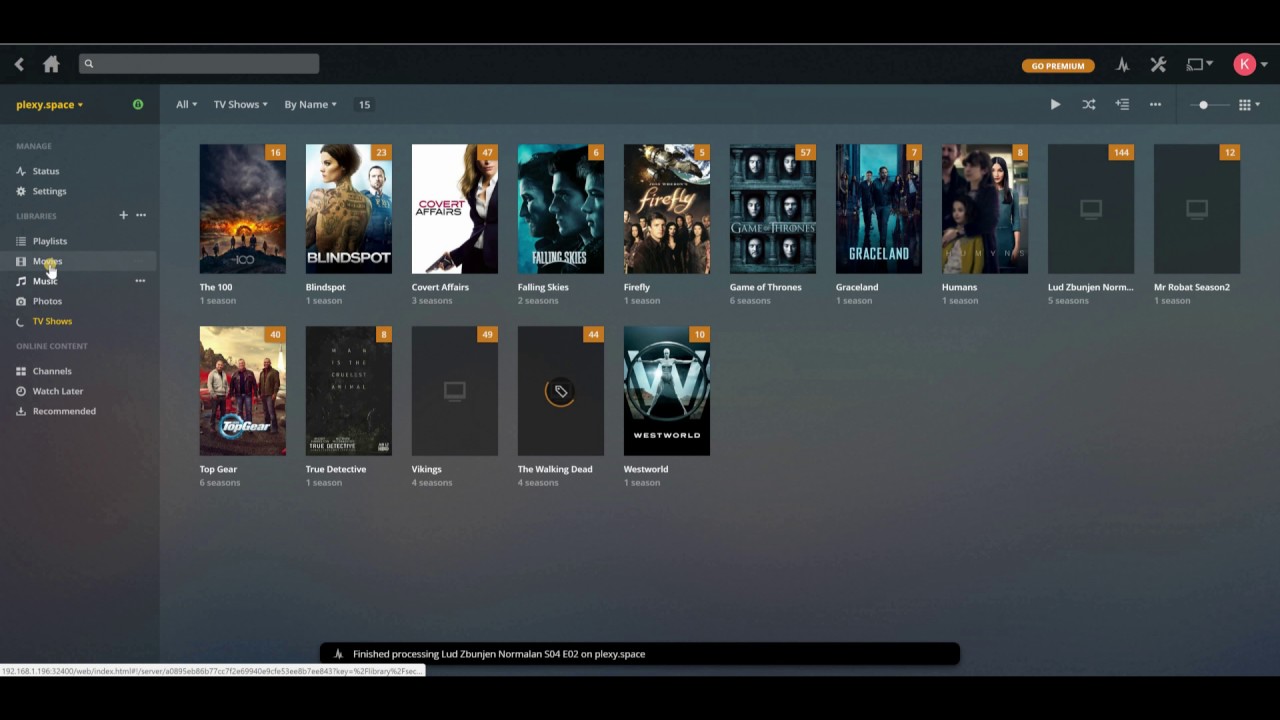The width and height of the screenshot is (1280, 720).
Task: Click the Firefly title text
Action: 636,287
